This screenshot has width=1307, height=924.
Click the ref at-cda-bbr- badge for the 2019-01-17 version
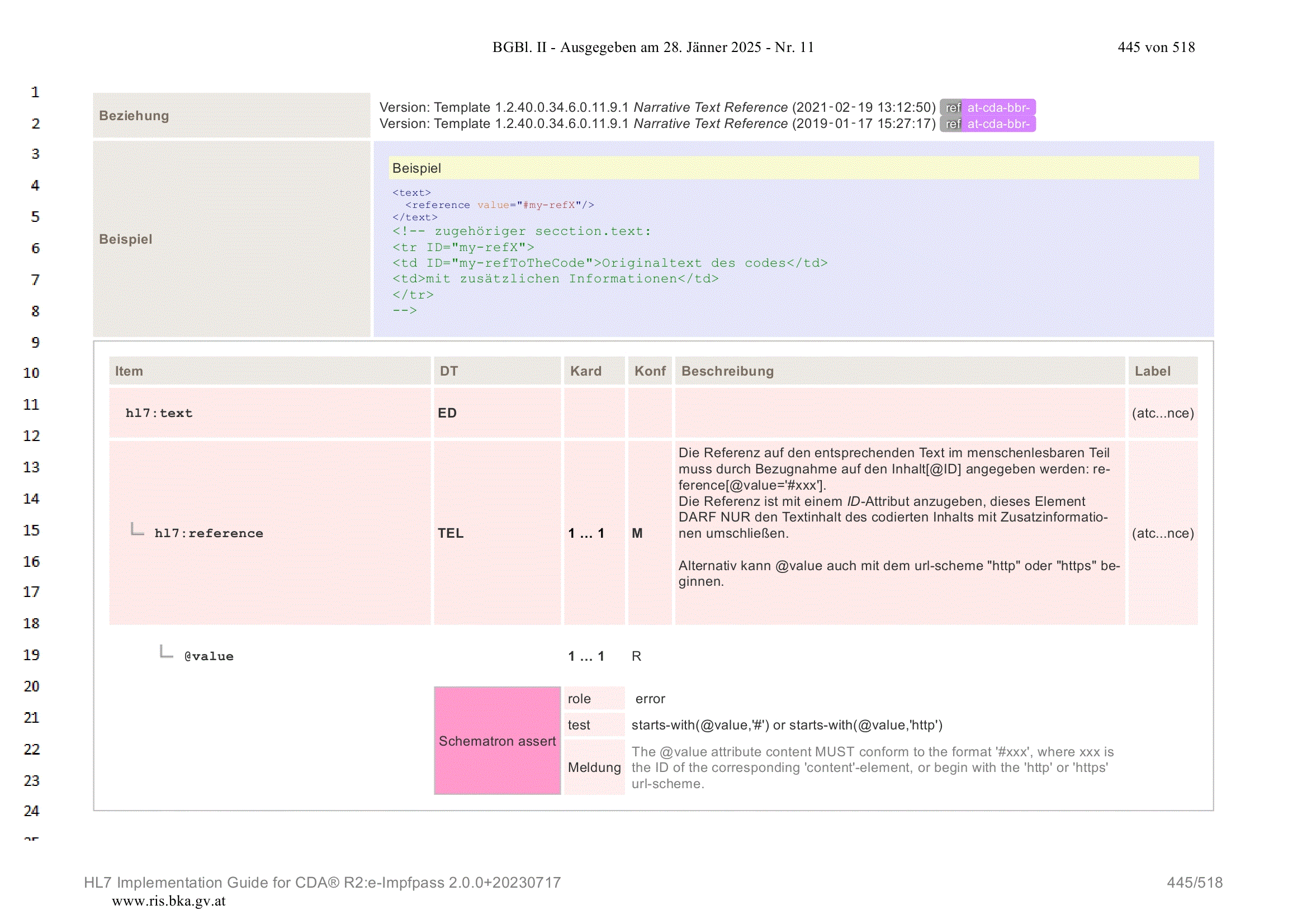(987, 124)
